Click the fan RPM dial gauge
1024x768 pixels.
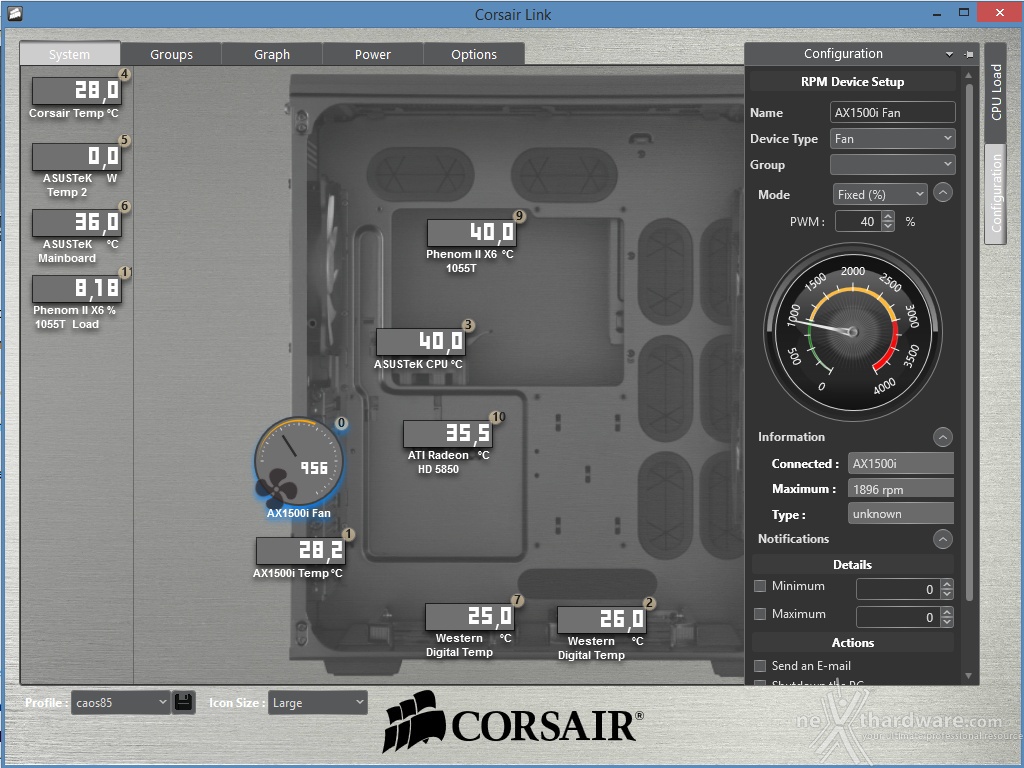point(852,332)
